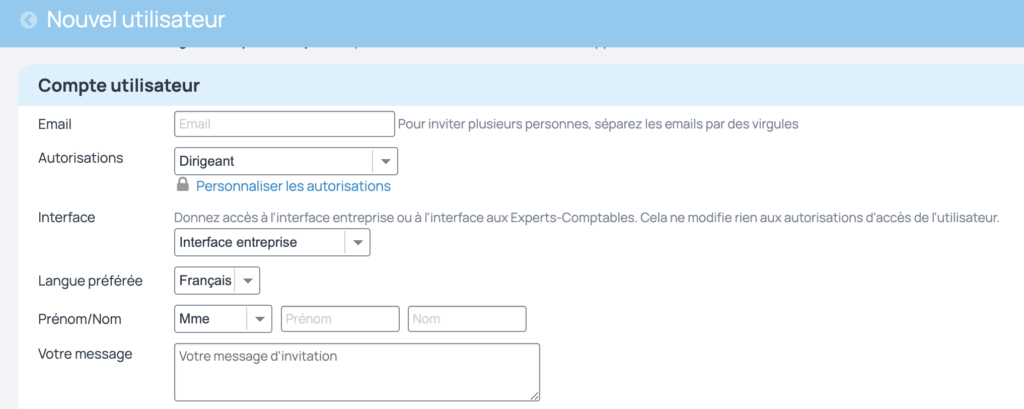
Task: Click the back arrow beside Nouvel utilisateur
Action: coord(29,21)
